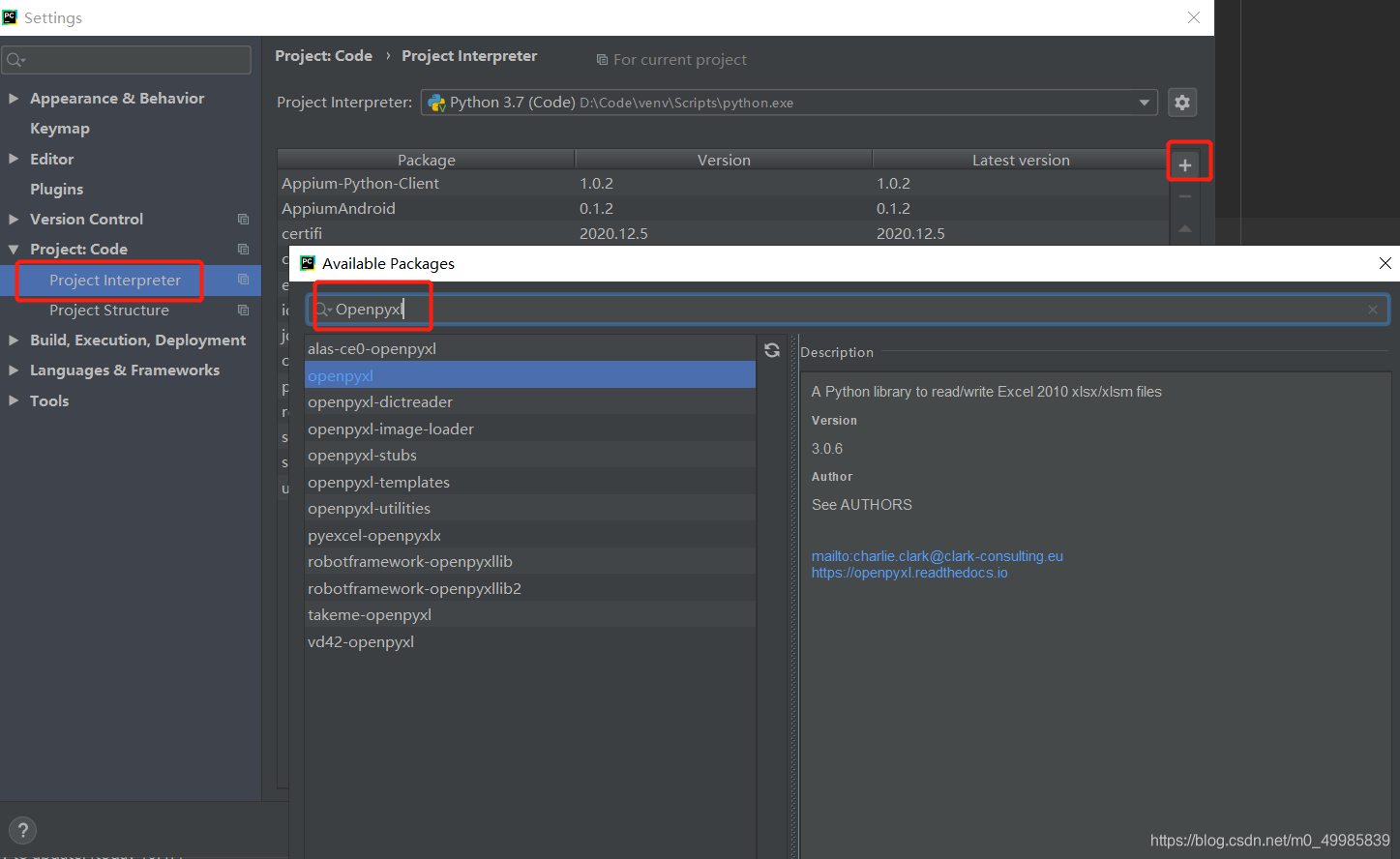Image resolution: width=1400 pixels, height=859 pixels.
Task: Expand Build, Execution, Deployment section
Action: 14,341
